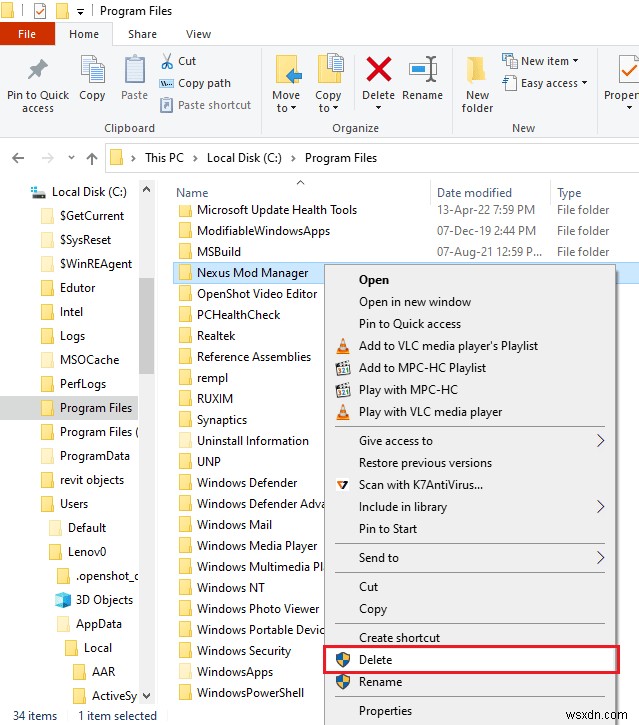This screenshot has width=639, height=725.
Task: Click the Nexus Mod Manager folder icon
Action: point(185,273)
